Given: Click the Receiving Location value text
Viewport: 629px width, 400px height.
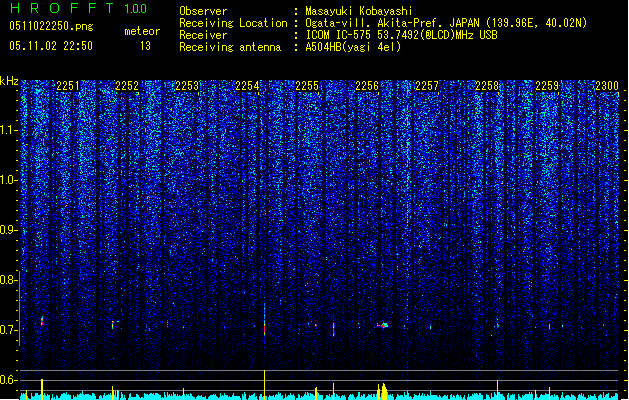Looking at the screenshot, I should [446, 23].
